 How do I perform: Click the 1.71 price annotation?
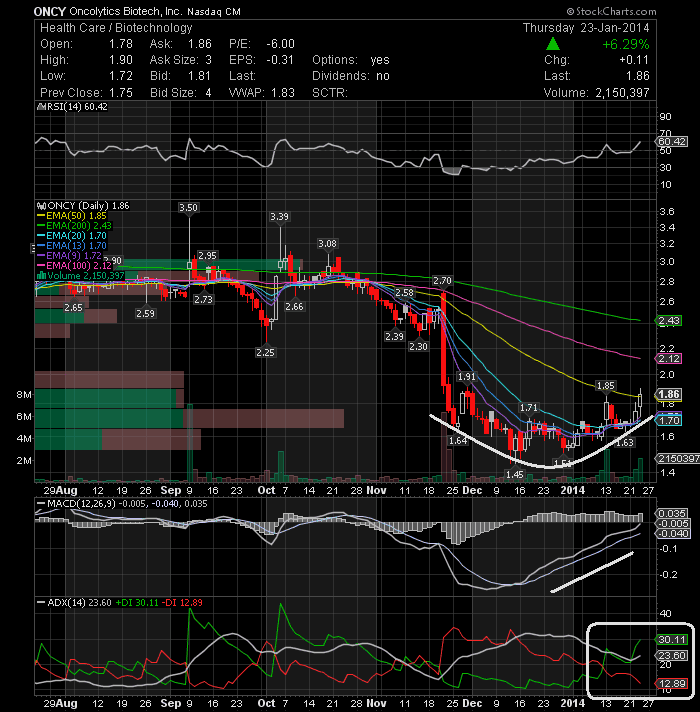pos(528,408)
